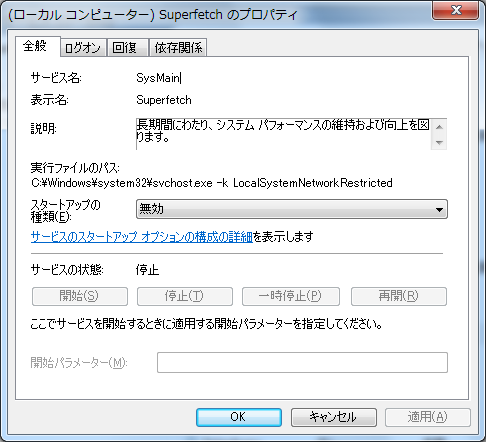Open the 依存関係 tab
The image size is (486, 442).
tap(178, 48)
